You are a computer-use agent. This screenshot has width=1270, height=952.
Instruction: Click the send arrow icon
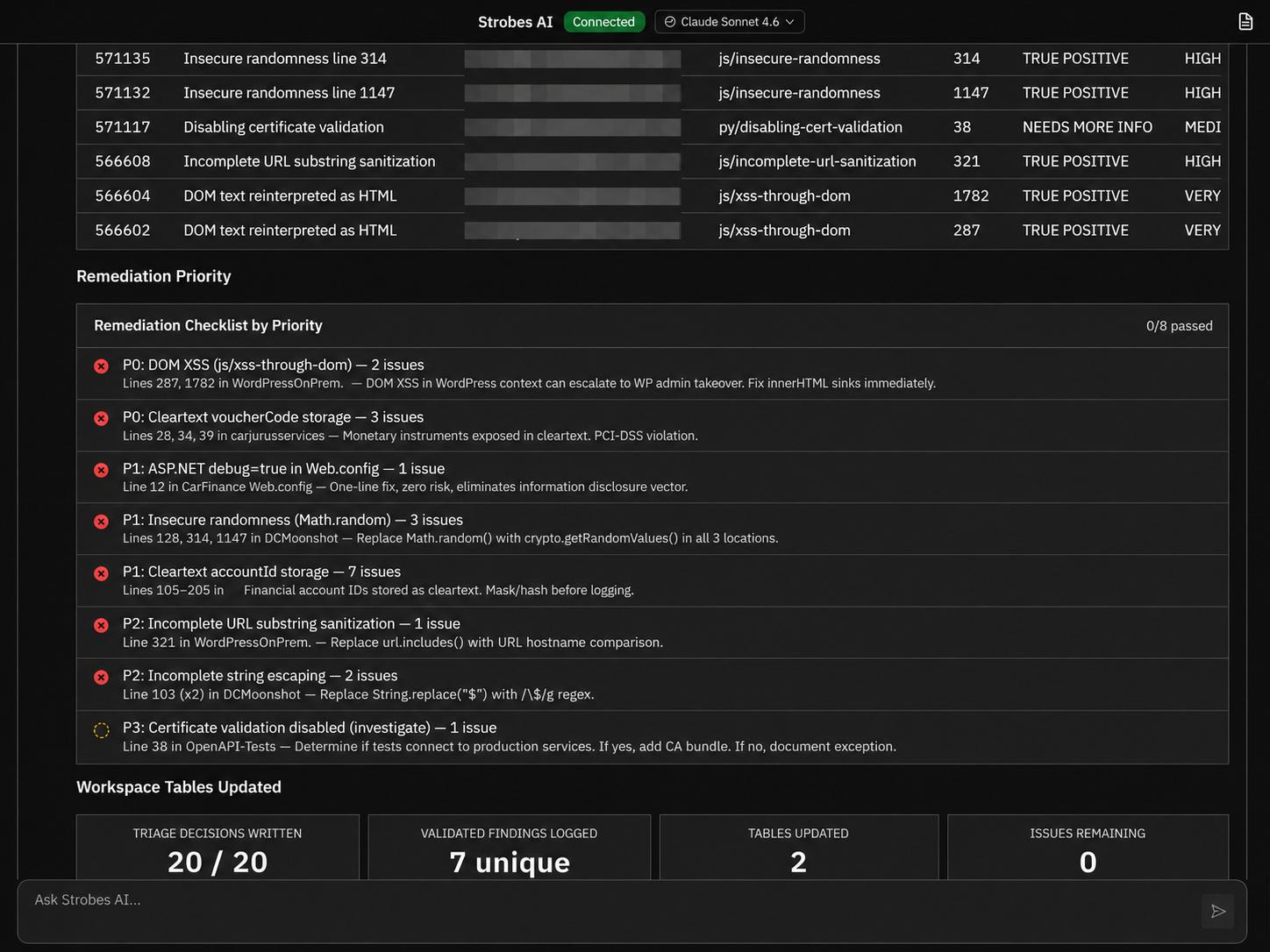(x=1218, y=911)
